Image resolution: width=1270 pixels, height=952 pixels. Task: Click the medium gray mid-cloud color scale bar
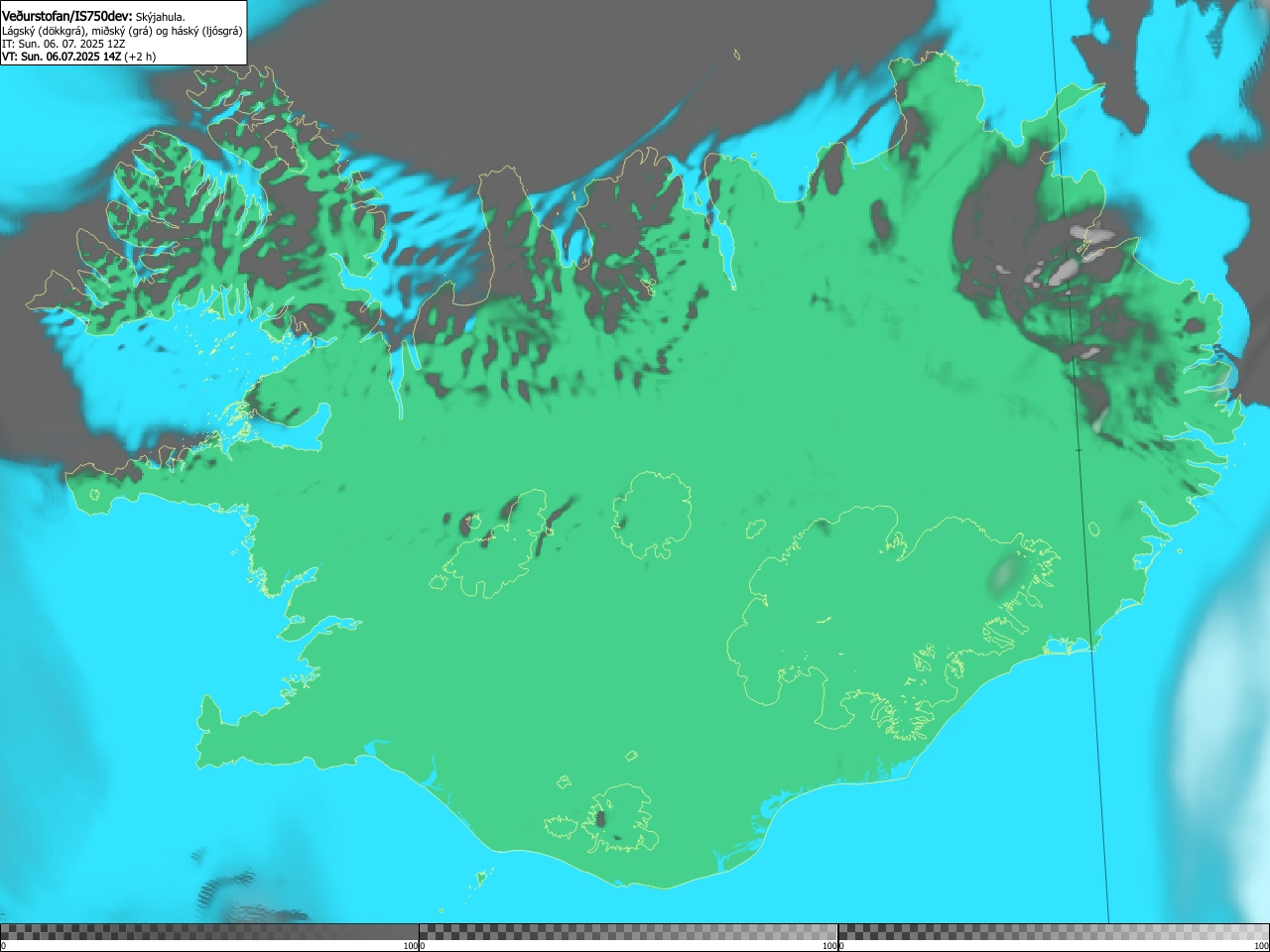tap(628, 932)
